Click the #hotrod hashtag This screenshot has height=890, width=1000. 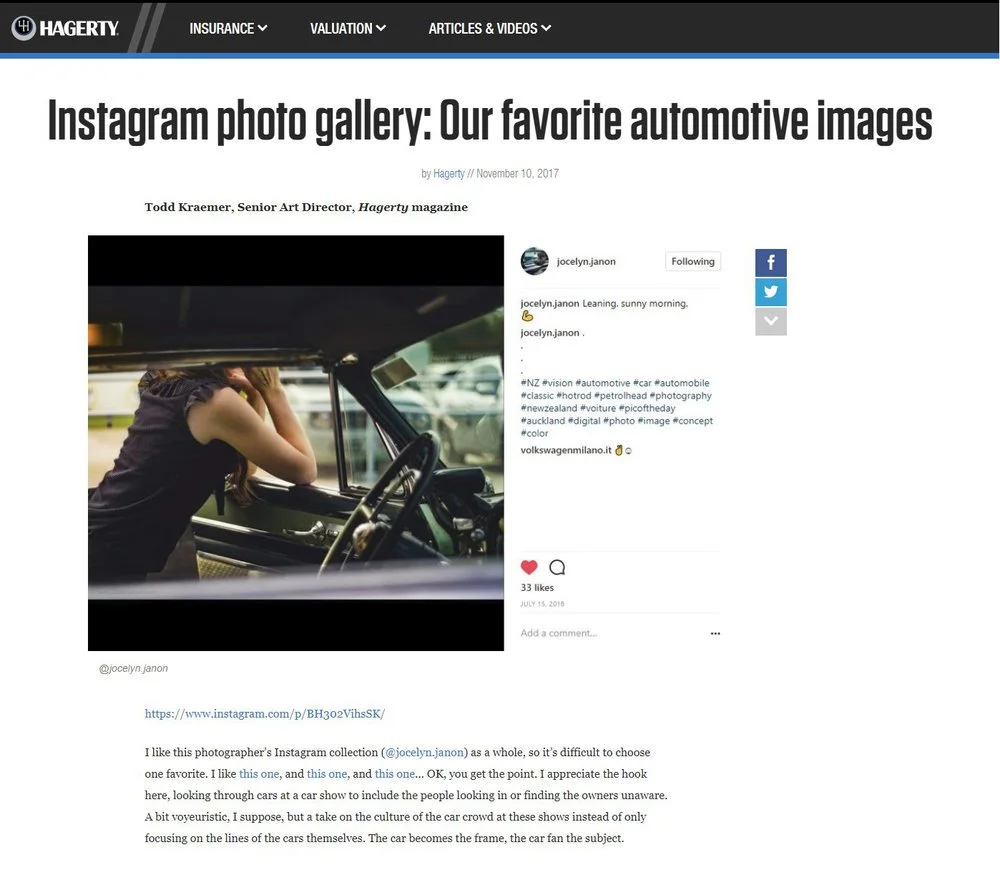click(574, 395)
